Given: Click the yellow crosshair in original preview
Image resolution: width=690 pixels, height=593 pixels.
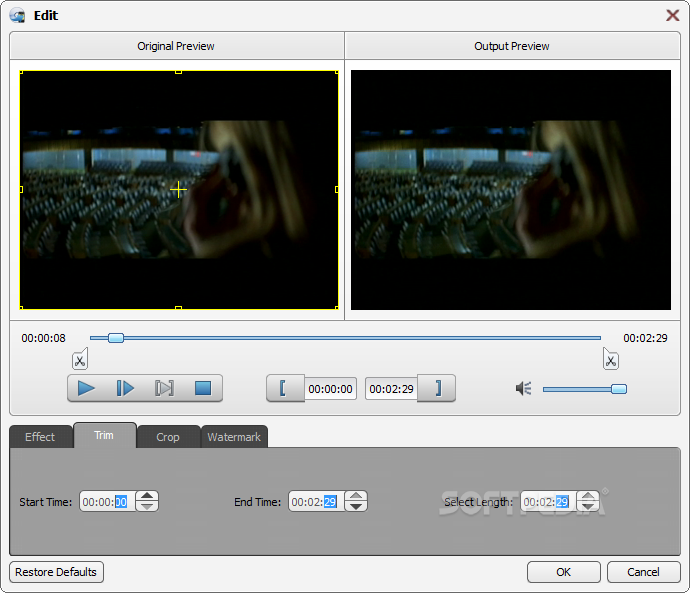Looking at the screenshot, I should coord(179,190).
